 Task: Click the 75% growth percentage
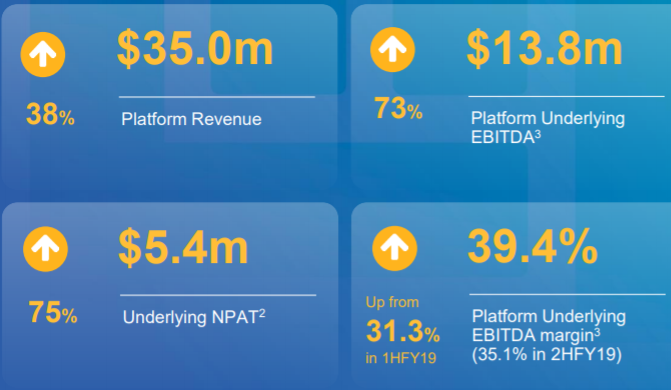click(53, 313)
